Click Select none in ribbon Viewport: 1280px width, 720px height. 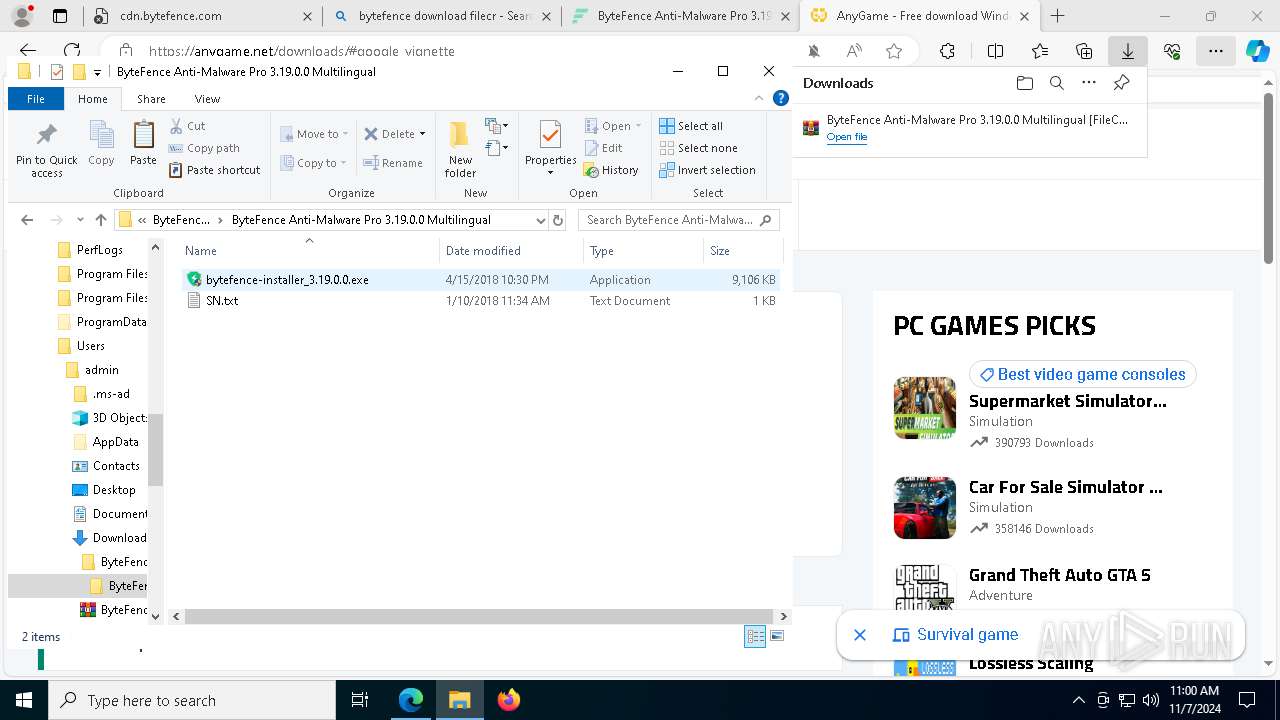698,148
